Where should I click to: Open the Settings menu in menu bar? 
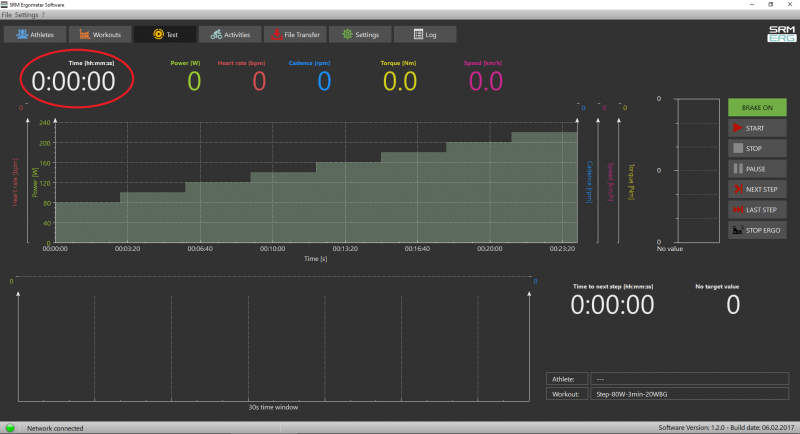pos(27,15)
